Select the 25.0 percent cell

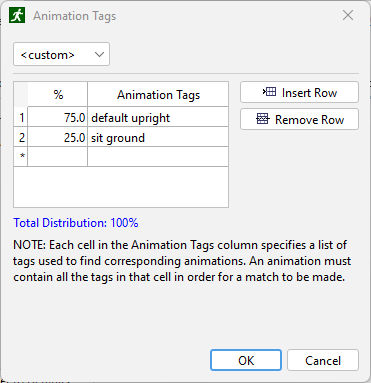click(x=57, y=137)
